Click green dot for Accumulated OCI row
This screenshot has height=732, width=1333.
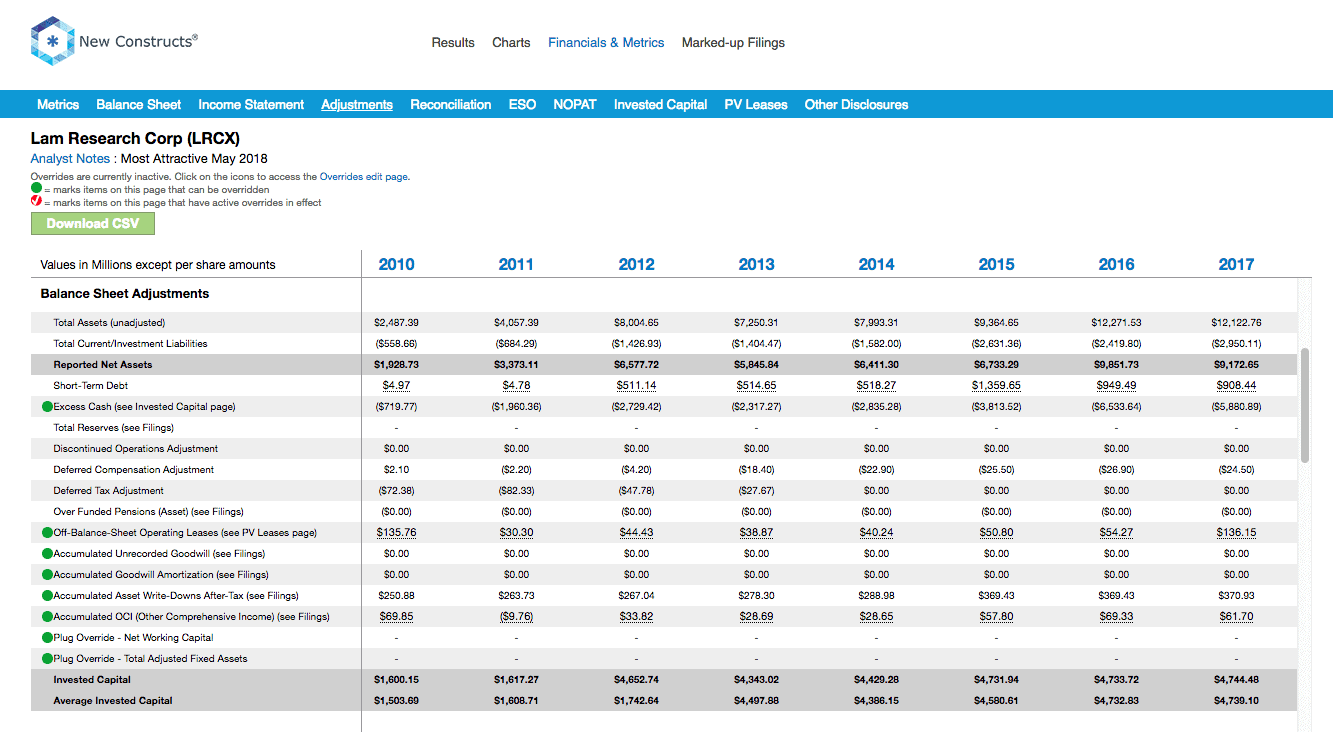pos(47,617)
